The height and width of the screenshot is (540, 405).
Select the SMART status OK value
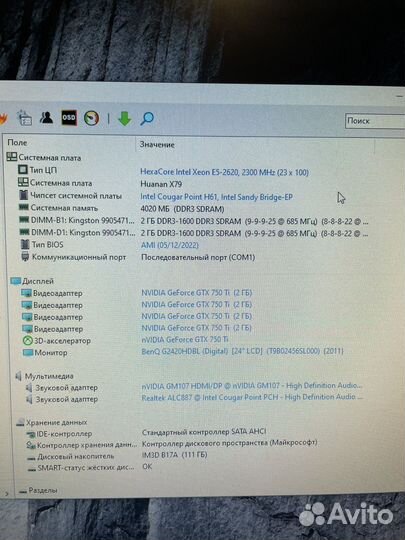pos(147,466)
